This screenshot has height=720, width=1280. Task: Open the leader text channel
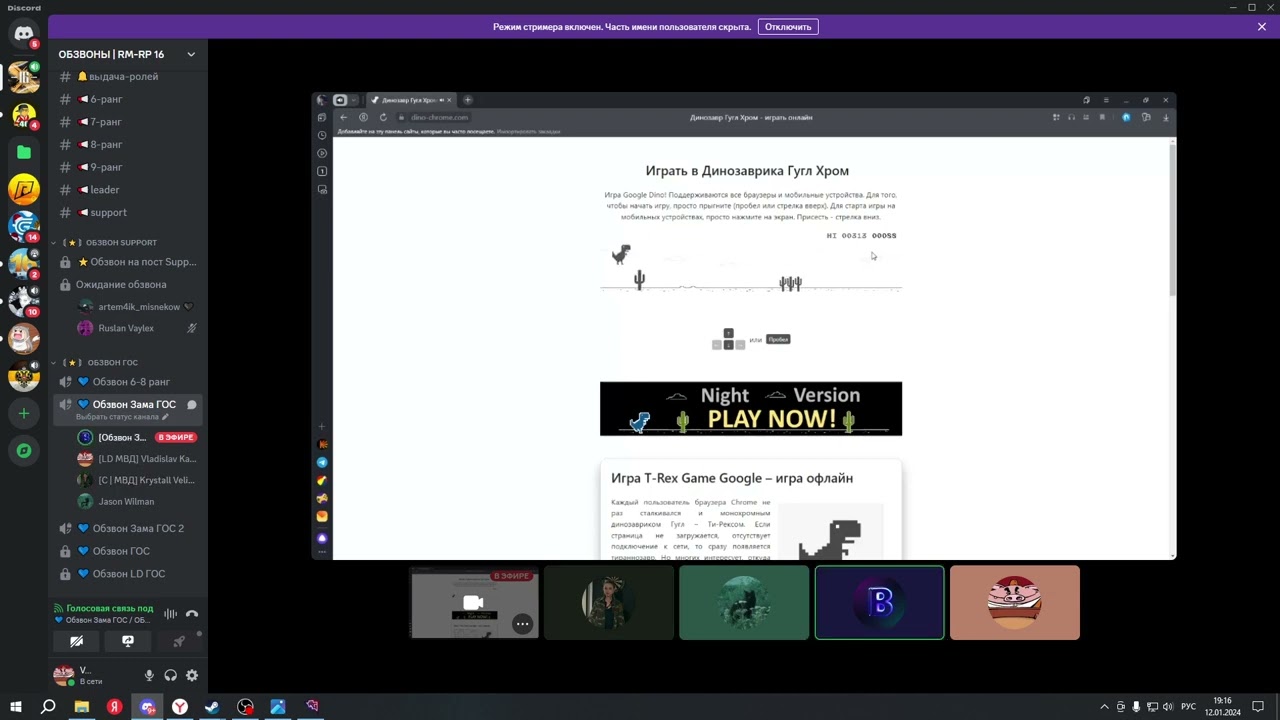[x=127, y=190]
